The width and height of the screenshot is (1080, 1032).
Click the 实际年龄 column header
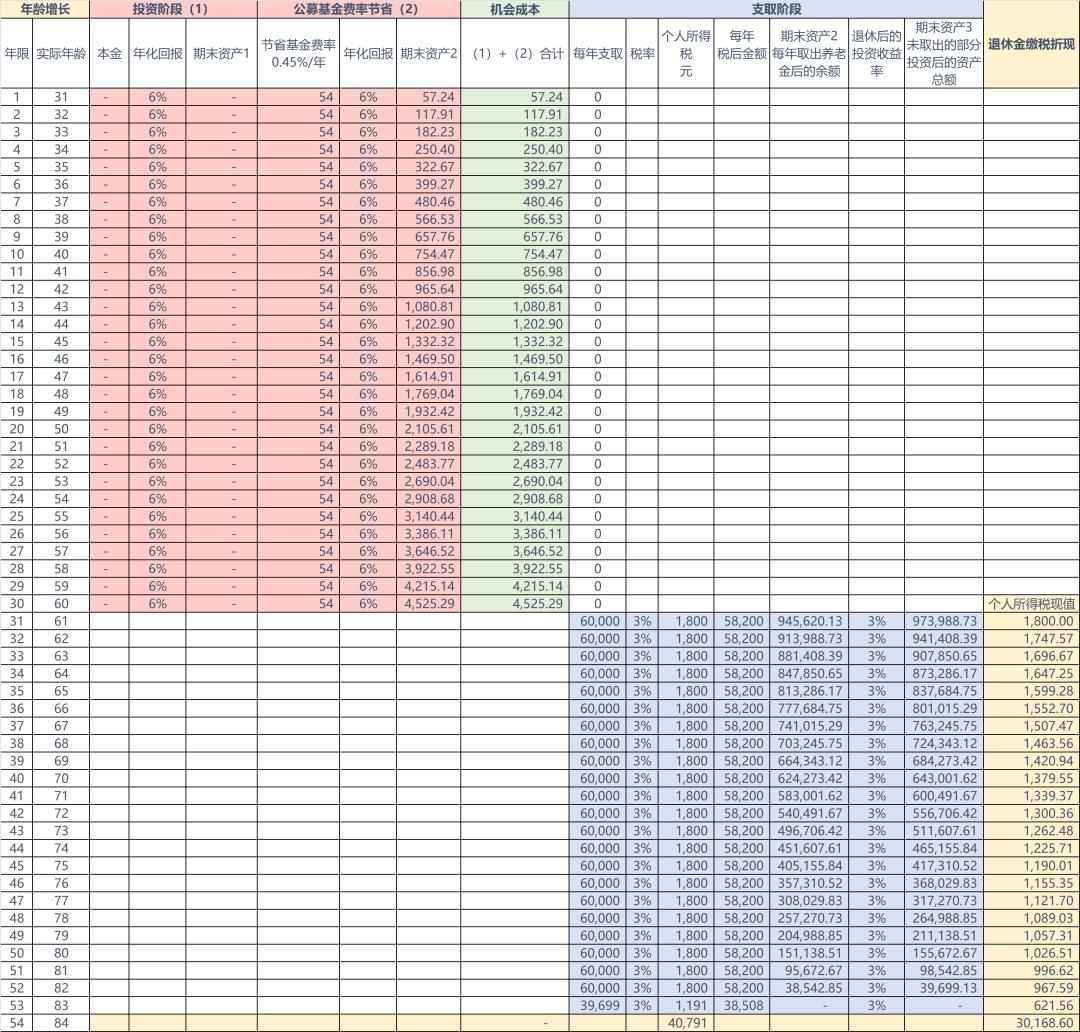point(61,54)
